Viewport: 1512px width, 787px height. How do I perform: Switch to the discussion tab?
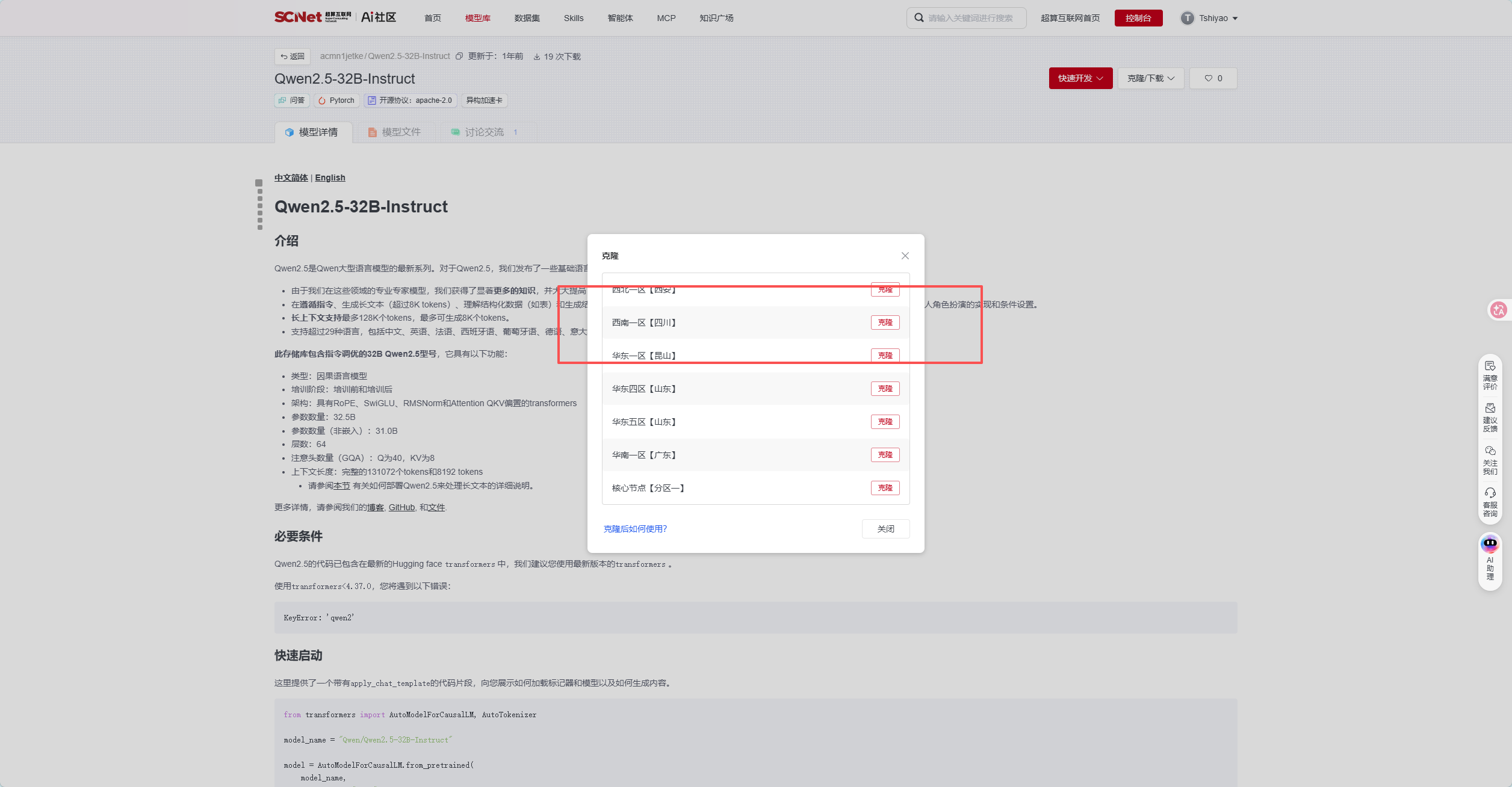485,132
